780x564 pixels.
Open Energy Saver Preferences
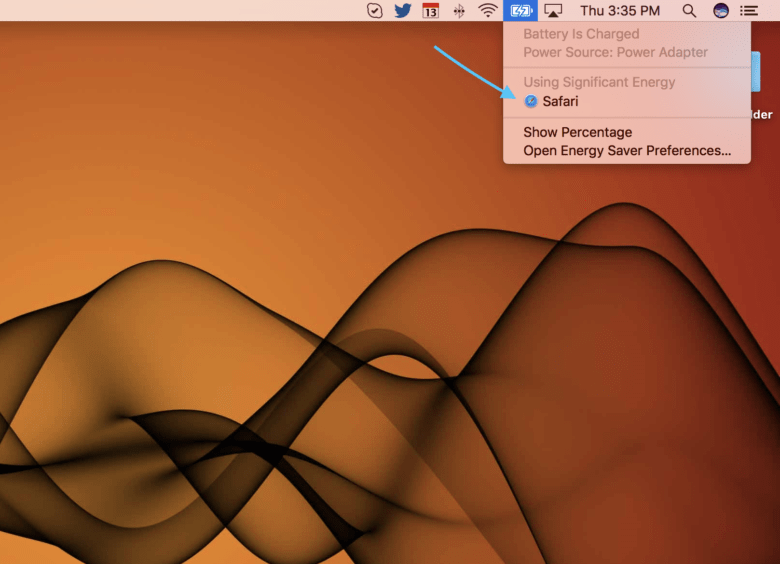pyautogui.click(x=627, y=150)
